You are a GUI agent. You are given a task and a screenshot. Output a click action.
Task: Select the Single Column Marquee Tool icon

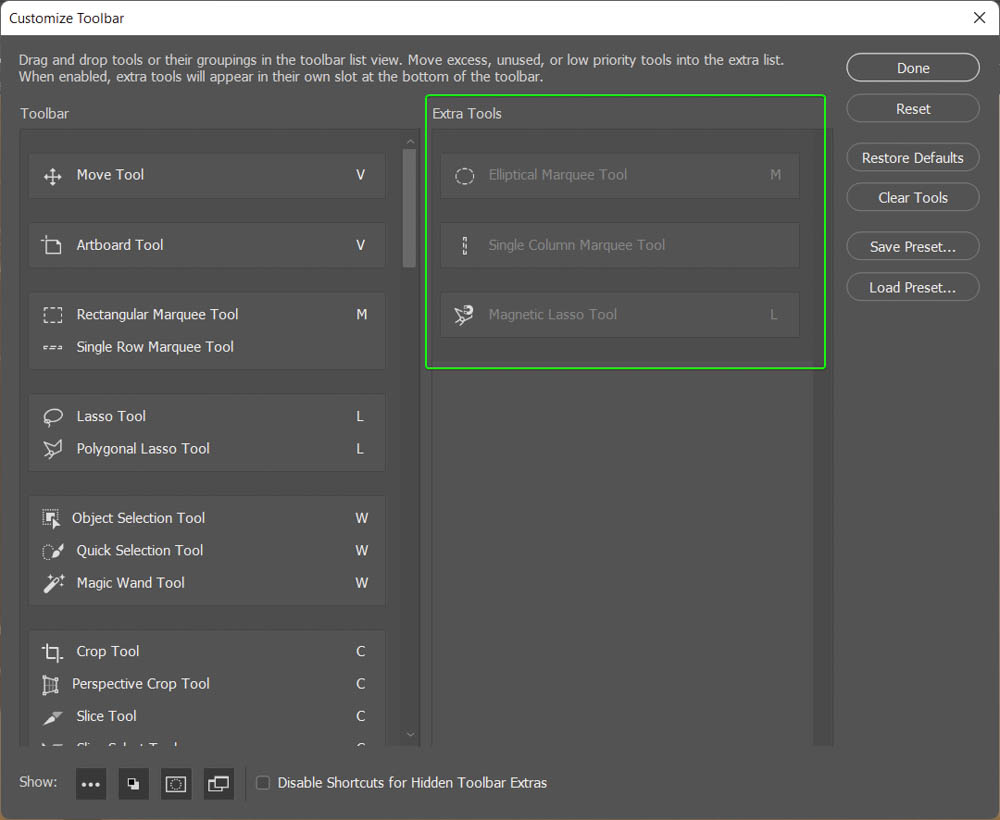coord(464,245)
